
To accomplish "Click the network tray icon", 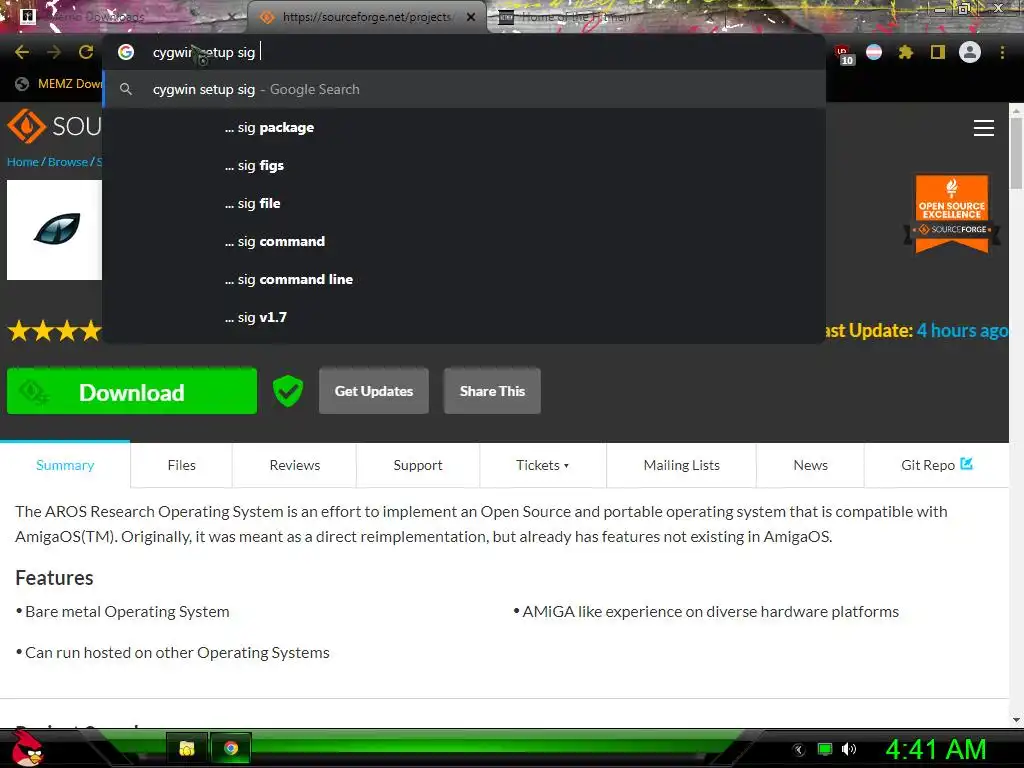I will (x=825, y=749).
